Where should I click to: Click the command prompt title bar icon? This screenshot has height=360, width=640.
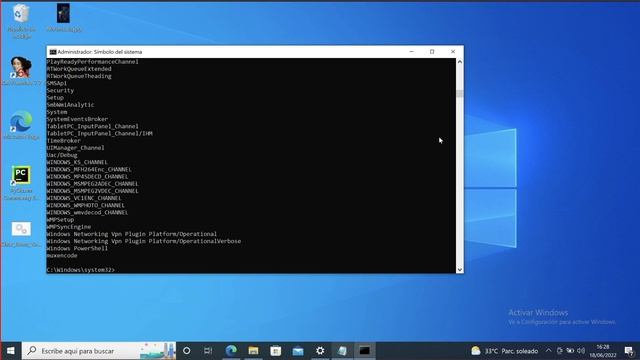53,52
